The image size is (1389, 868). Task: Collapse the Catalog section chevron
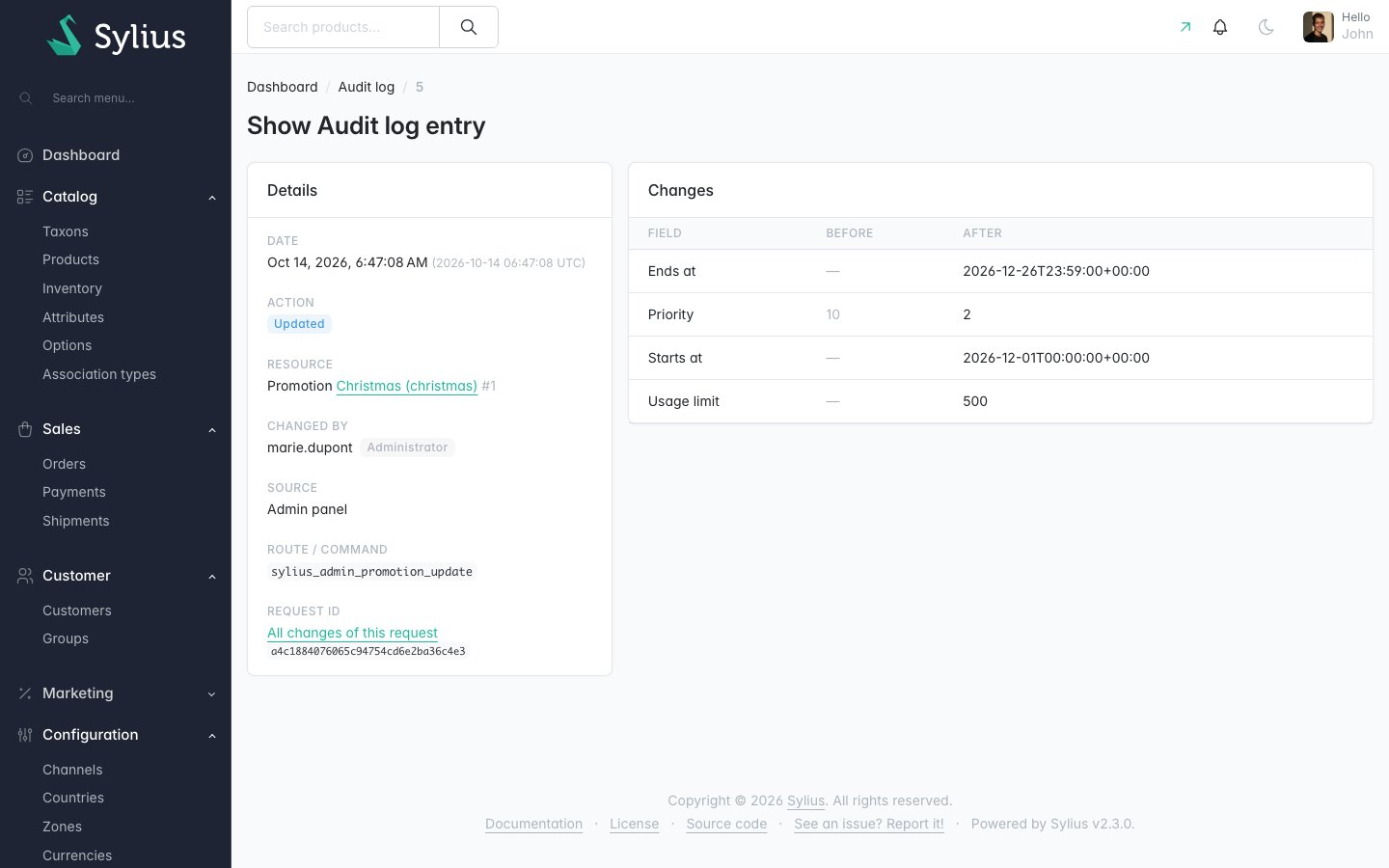(x=212, y=198)
